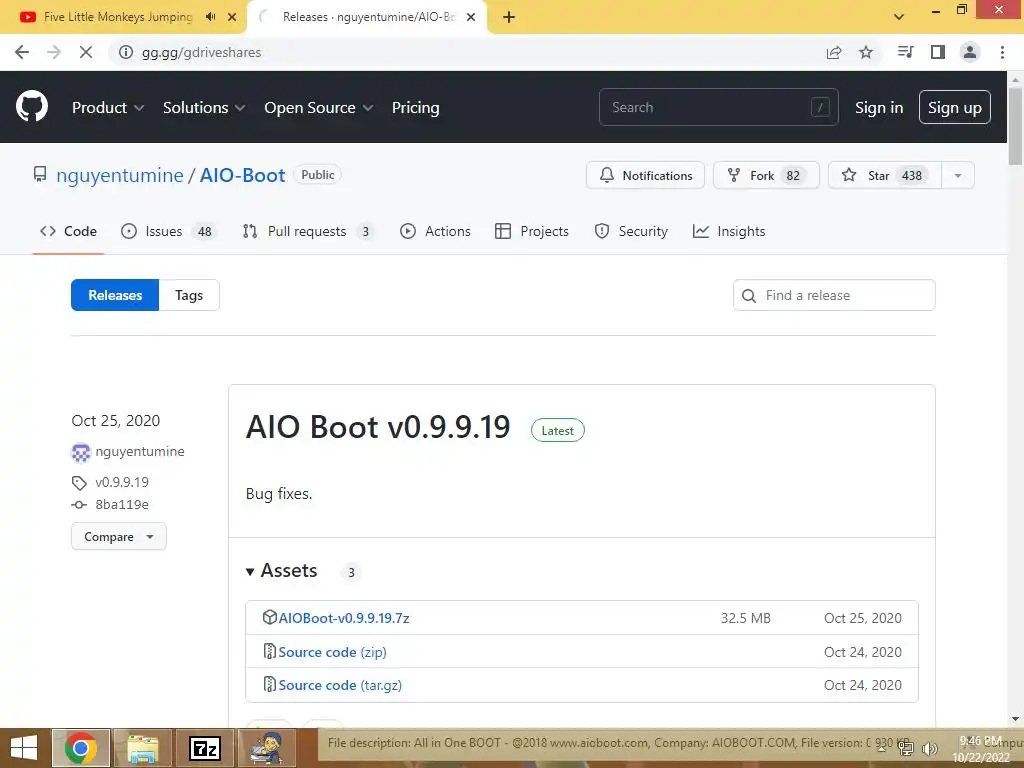This screenshot has height=768, width=1024.
Task: Open the tab search chevron
Action: pos(899,17)
